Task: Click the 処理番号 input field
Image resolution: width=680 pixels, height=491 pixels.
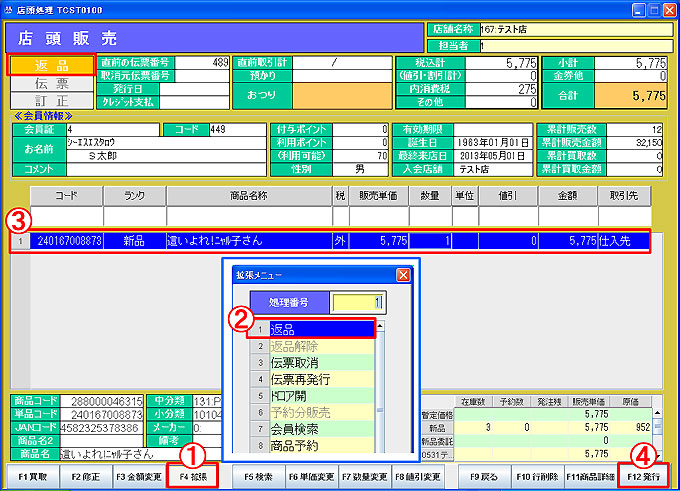Action: pos(357,302)
